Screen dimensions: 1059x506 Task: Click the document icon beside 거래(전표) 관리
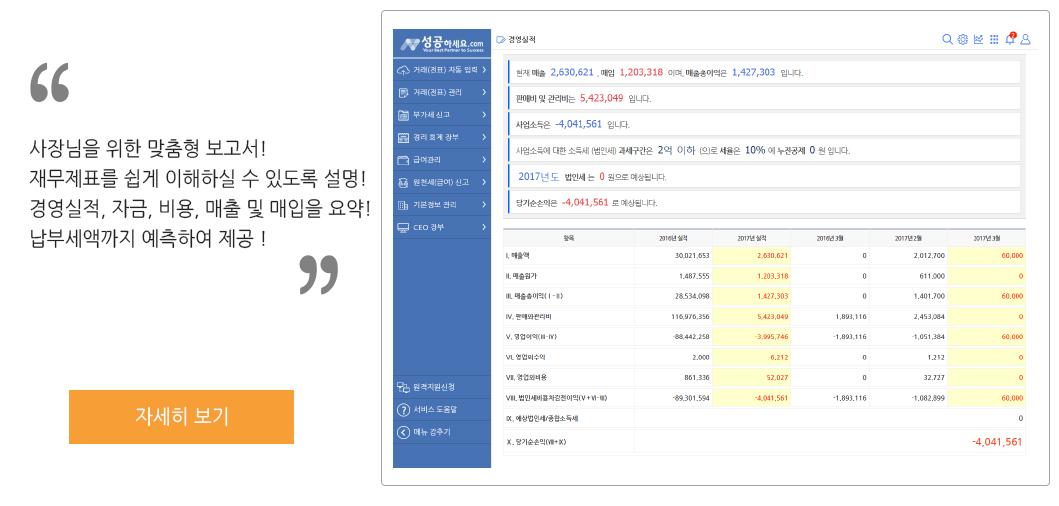point(403,92)
